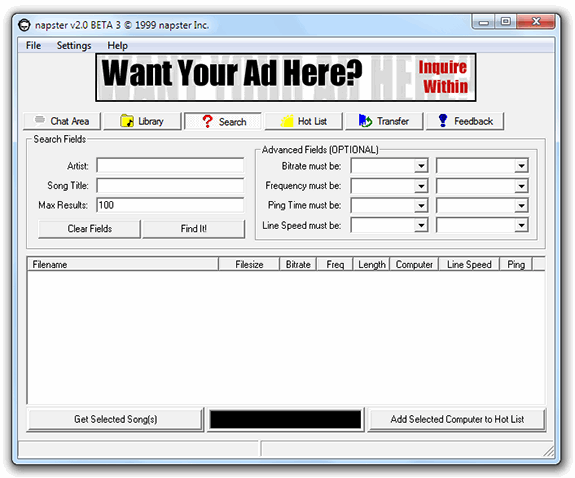This screenshot has width=575, height=478.
Task: Click the Max Results field showing 100
Action: point(170,205)
